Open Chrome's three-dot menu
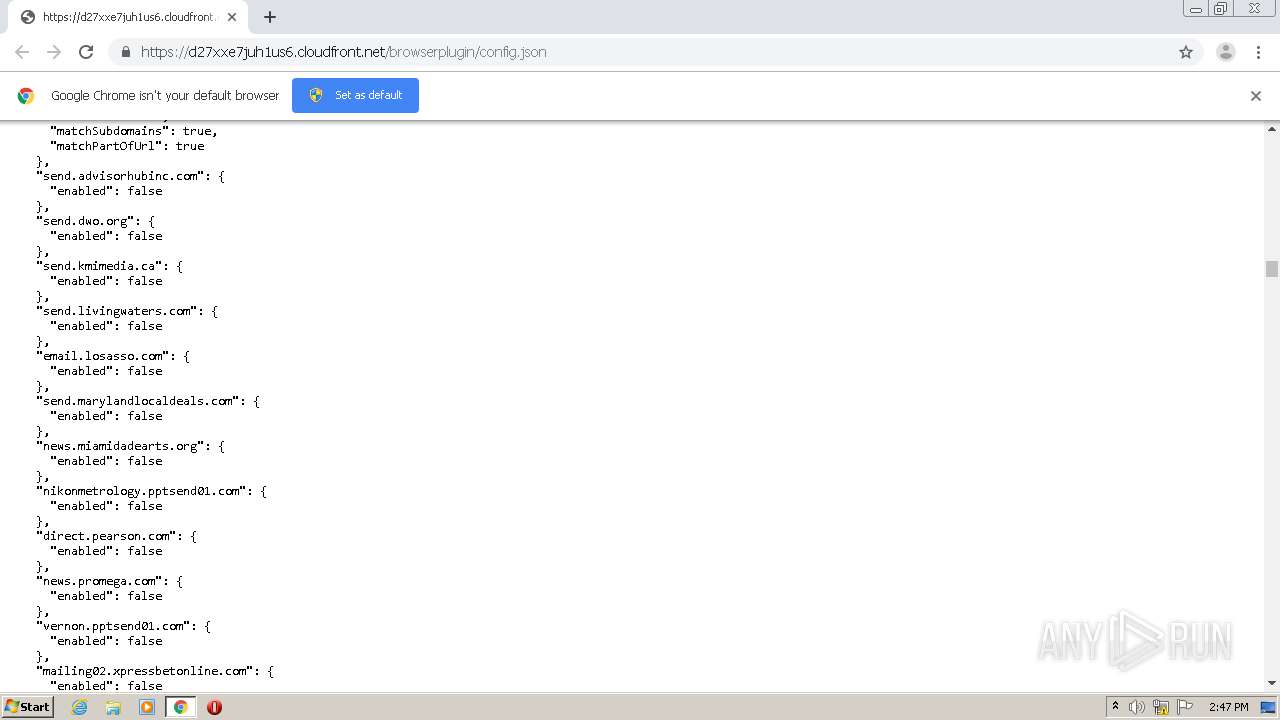Screen dimensions: 1280x720 (x=1259, y=52)
